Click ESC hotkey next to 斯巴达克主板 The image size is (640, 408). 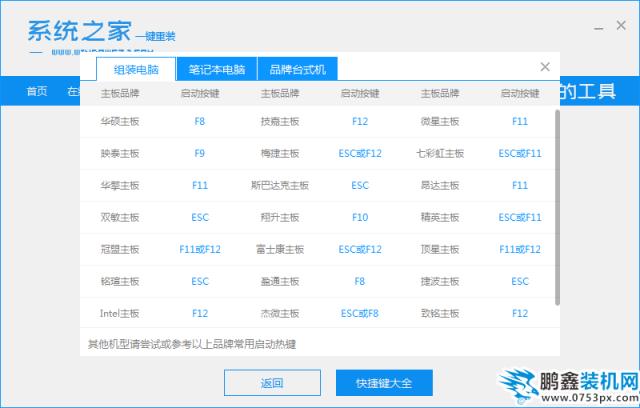tap(360, 185)
